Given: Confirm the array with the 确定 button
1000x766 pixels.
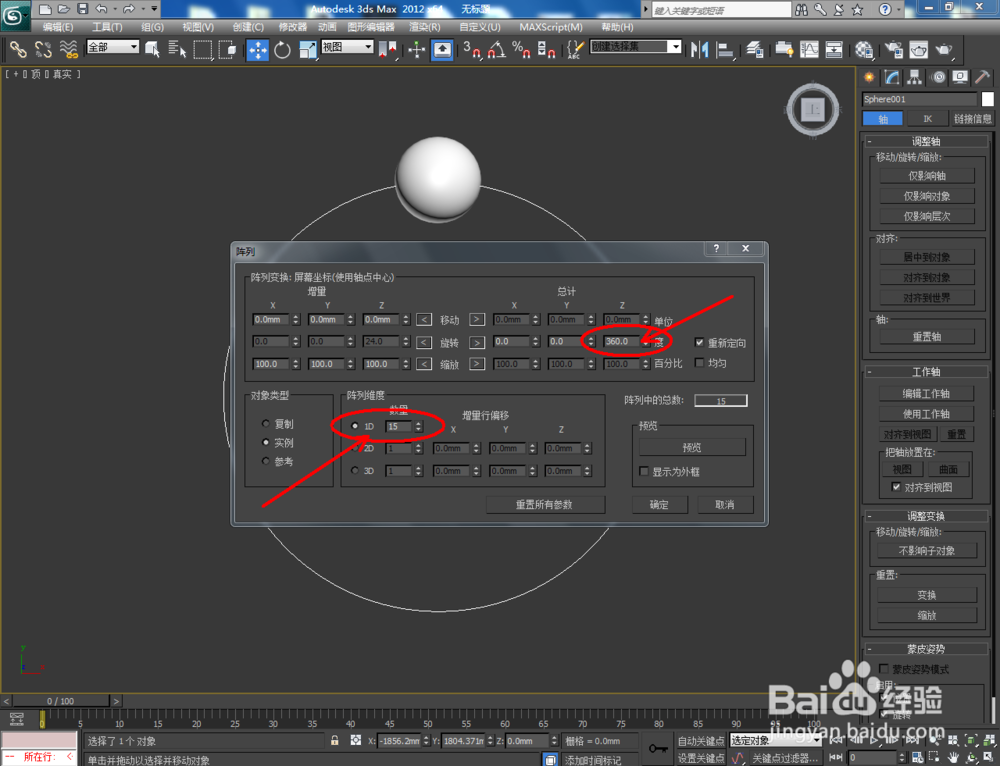Looking at the screenshot, I should (x=659, y=505).
